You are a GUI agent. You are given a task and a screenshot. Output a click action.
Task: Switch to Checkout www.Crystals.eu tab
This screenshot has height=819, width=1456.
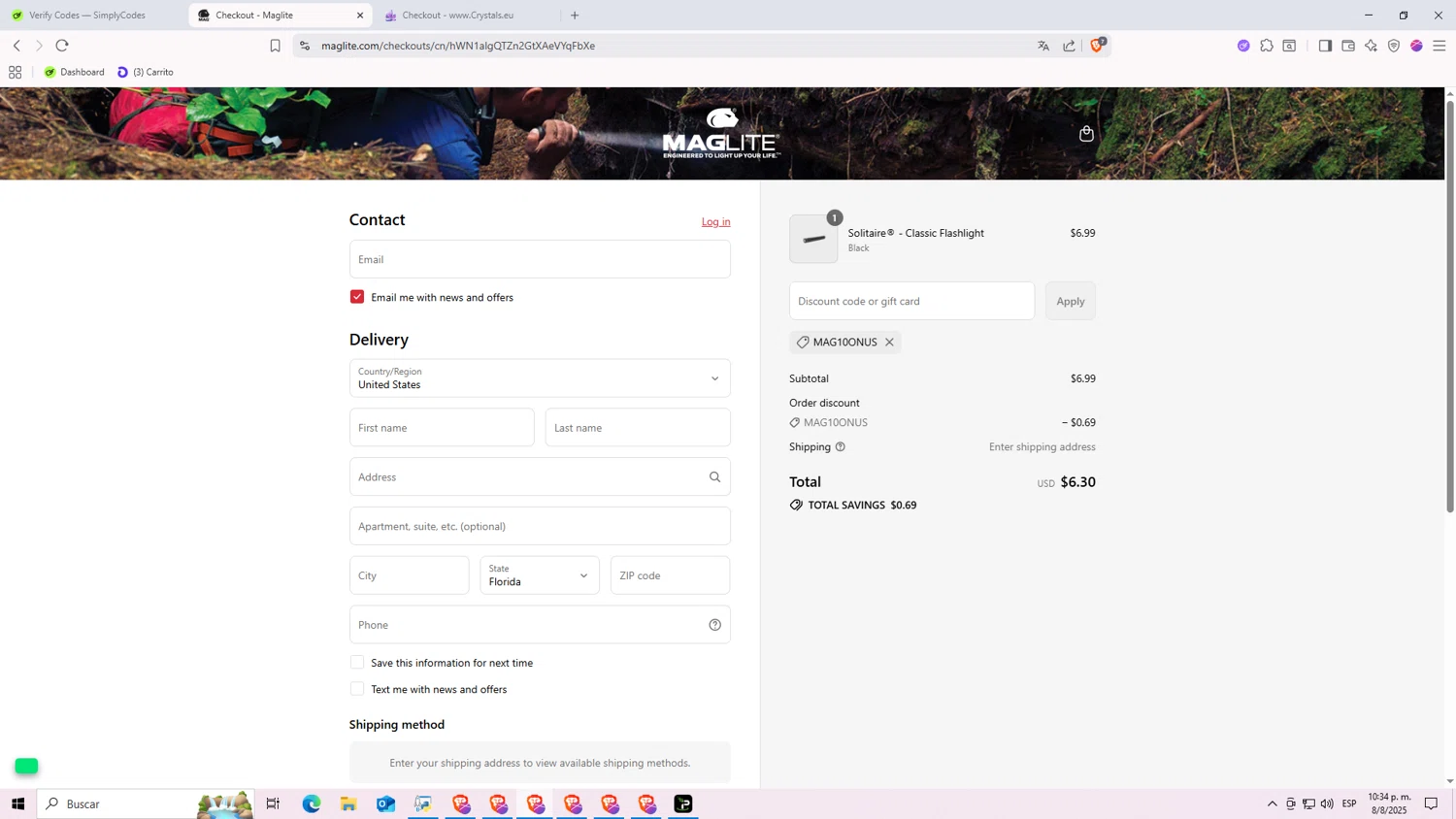464,16
